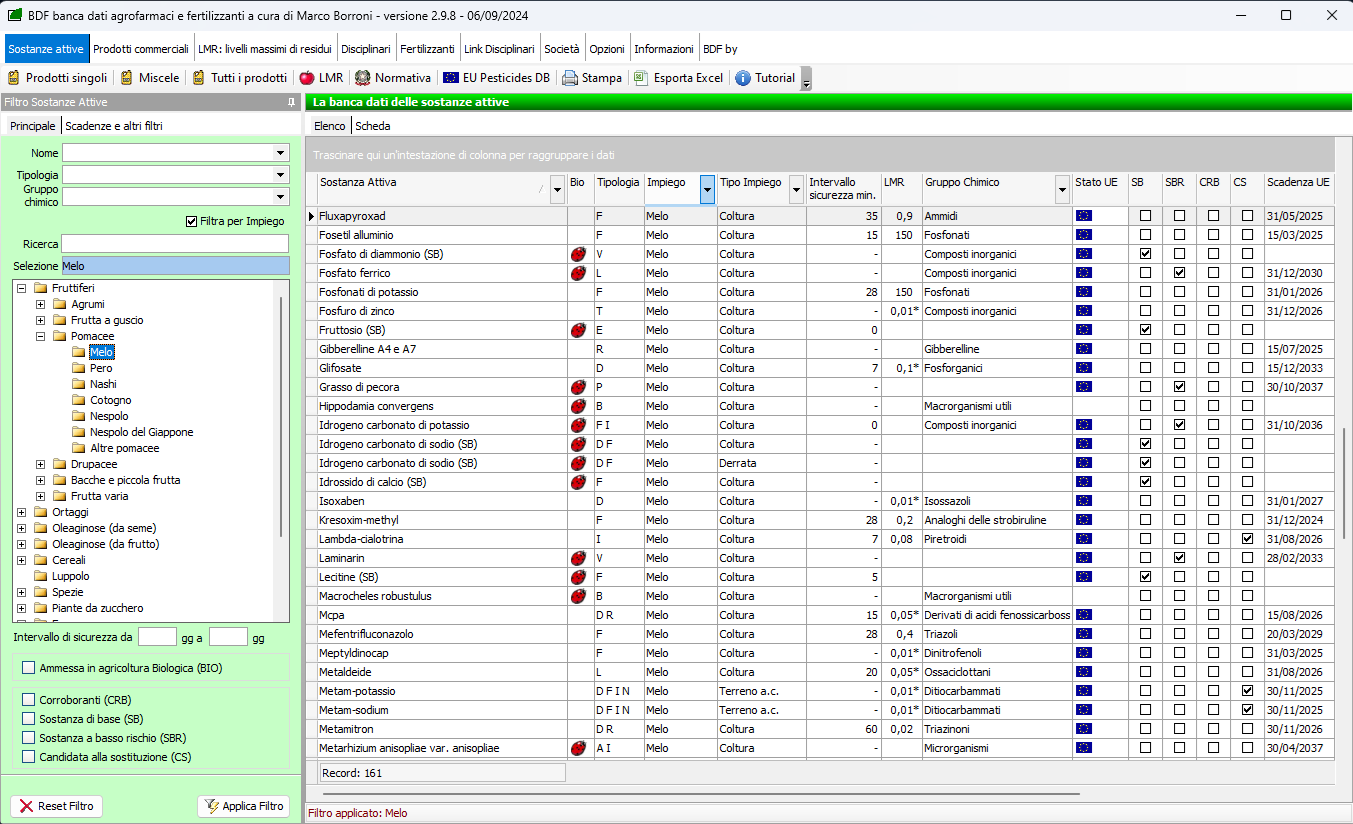1353x824 pixels.
Task: Click the Applica Filtro button
Action: tap(243, 806)
